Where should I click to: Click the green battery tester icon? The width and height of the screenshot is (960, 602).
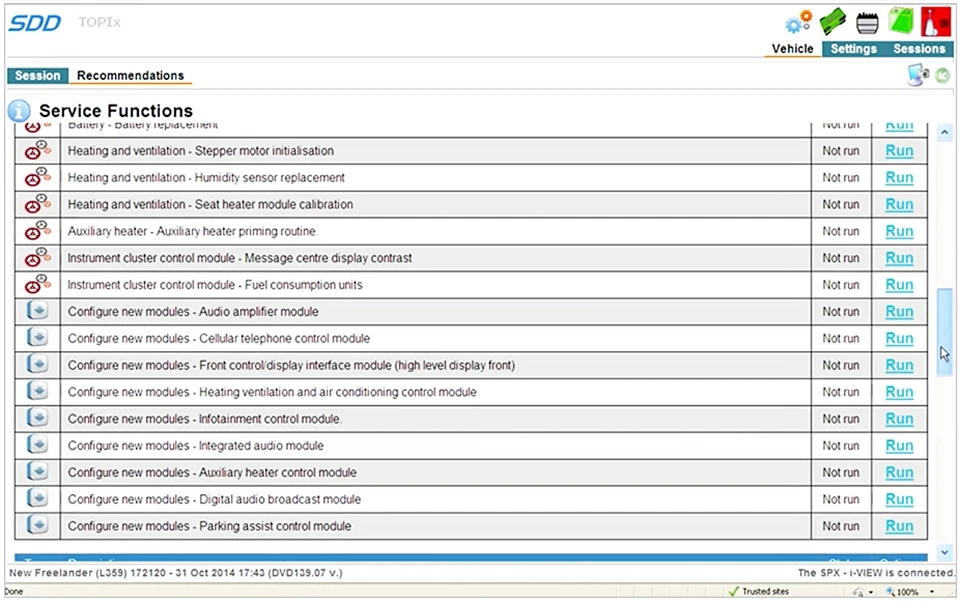coord(833,21)
